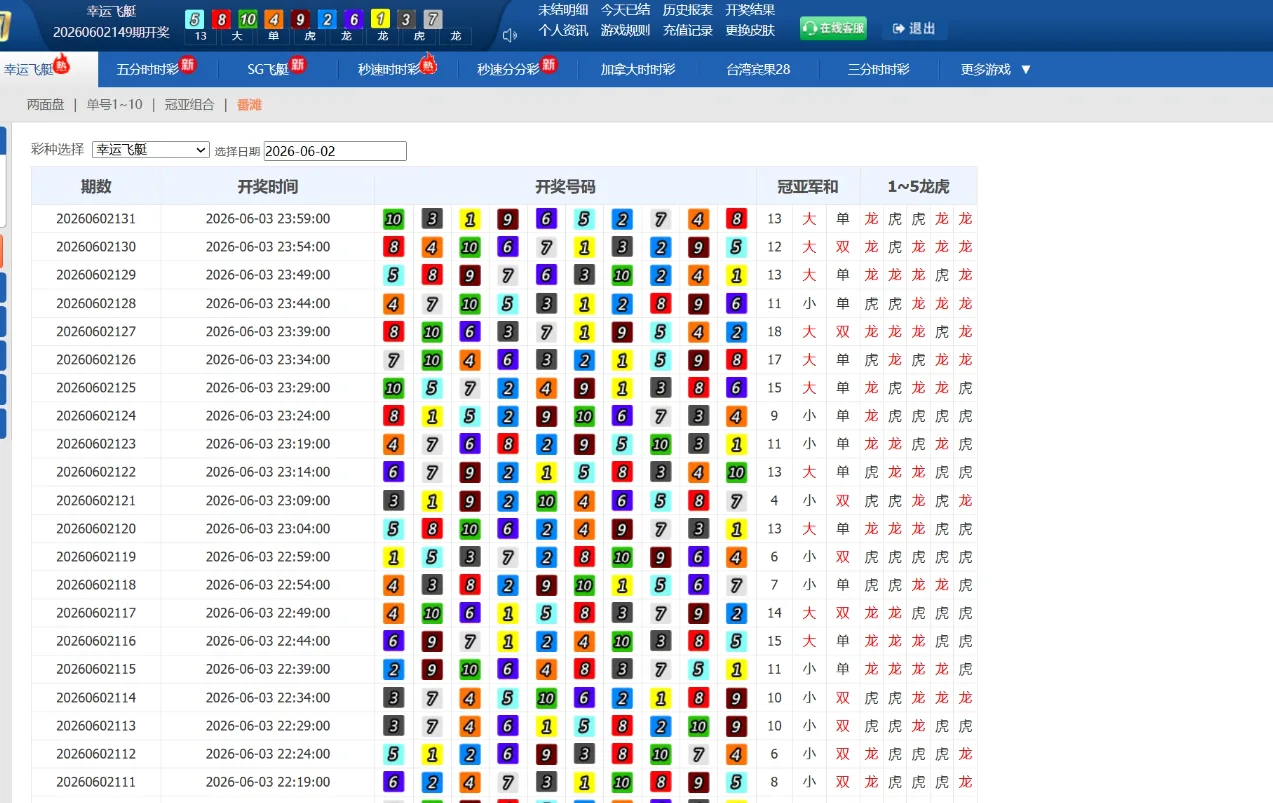Click the number 3 ball in row 20260602121
1273x803 pixels.
coord(393,500)
